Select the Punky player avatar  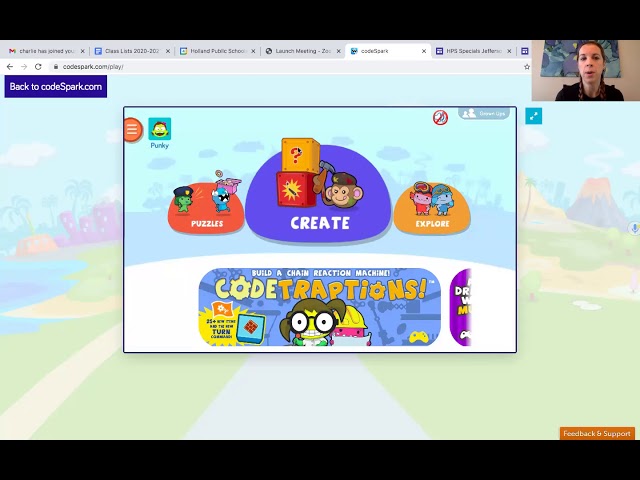click(160, 129)
